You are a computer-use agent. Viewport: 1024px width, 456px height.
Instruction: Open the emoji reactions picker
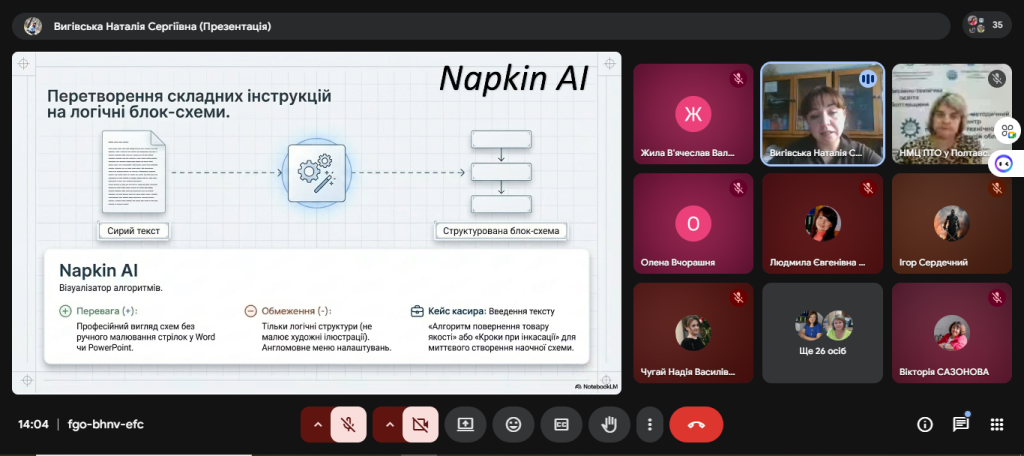[513, 424]
